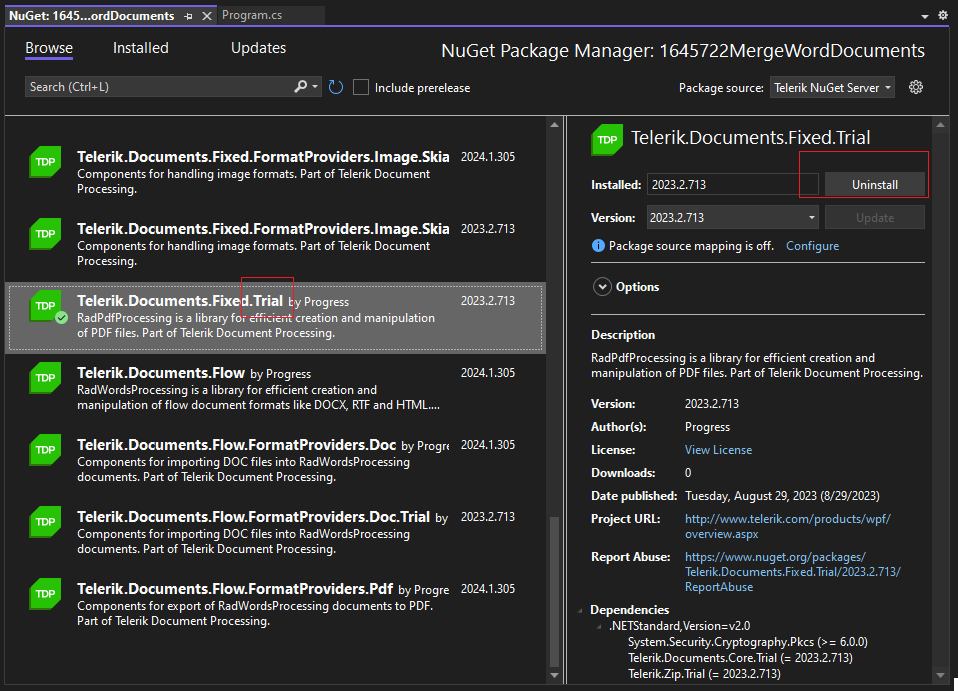
Task: Expand the Options section
Action: (602, 287)
